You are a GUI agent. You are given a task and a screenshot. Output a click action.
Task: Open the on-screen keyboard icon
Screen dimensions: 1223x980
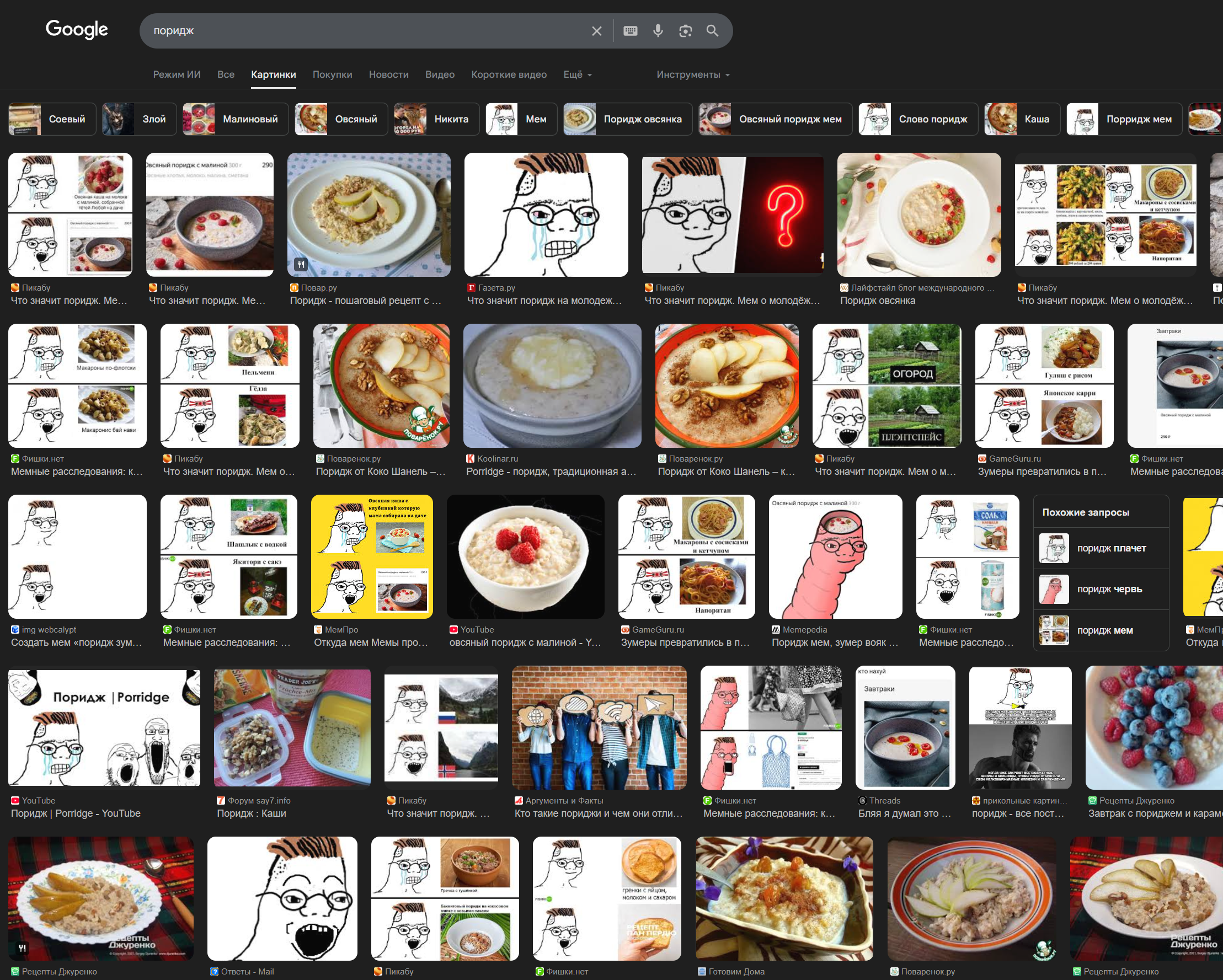[630, 31]
